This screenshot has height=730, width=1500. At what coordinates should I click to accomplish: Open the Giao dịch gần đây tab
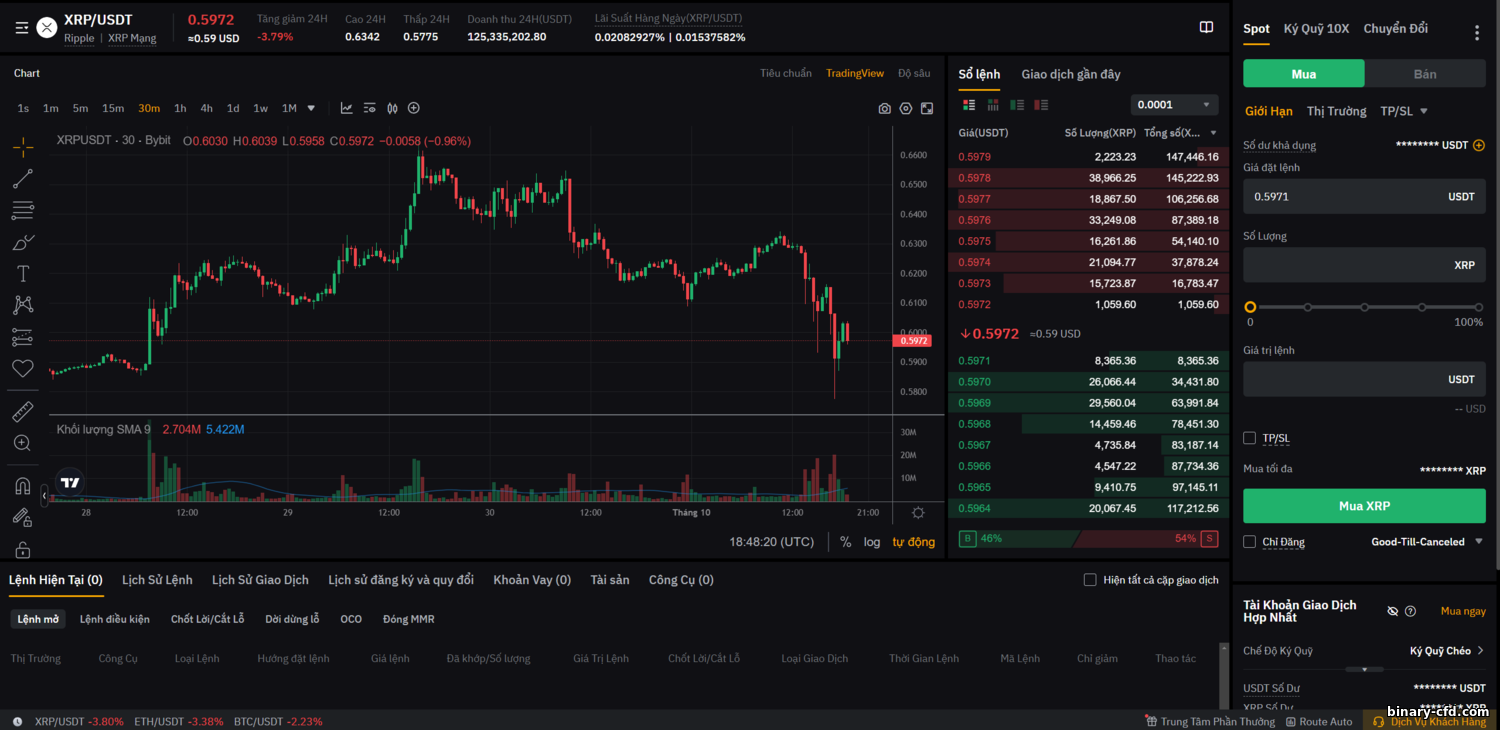click(1071, 74)
